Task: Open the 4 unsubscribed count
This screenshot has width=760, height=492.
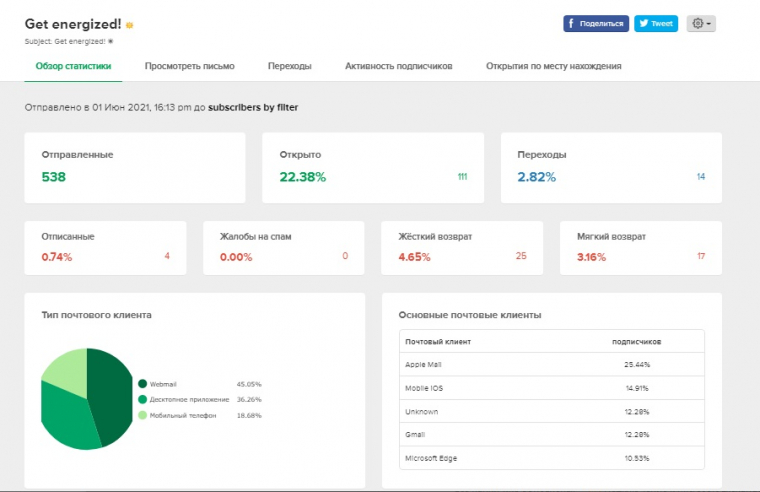Action: point(167,257)
